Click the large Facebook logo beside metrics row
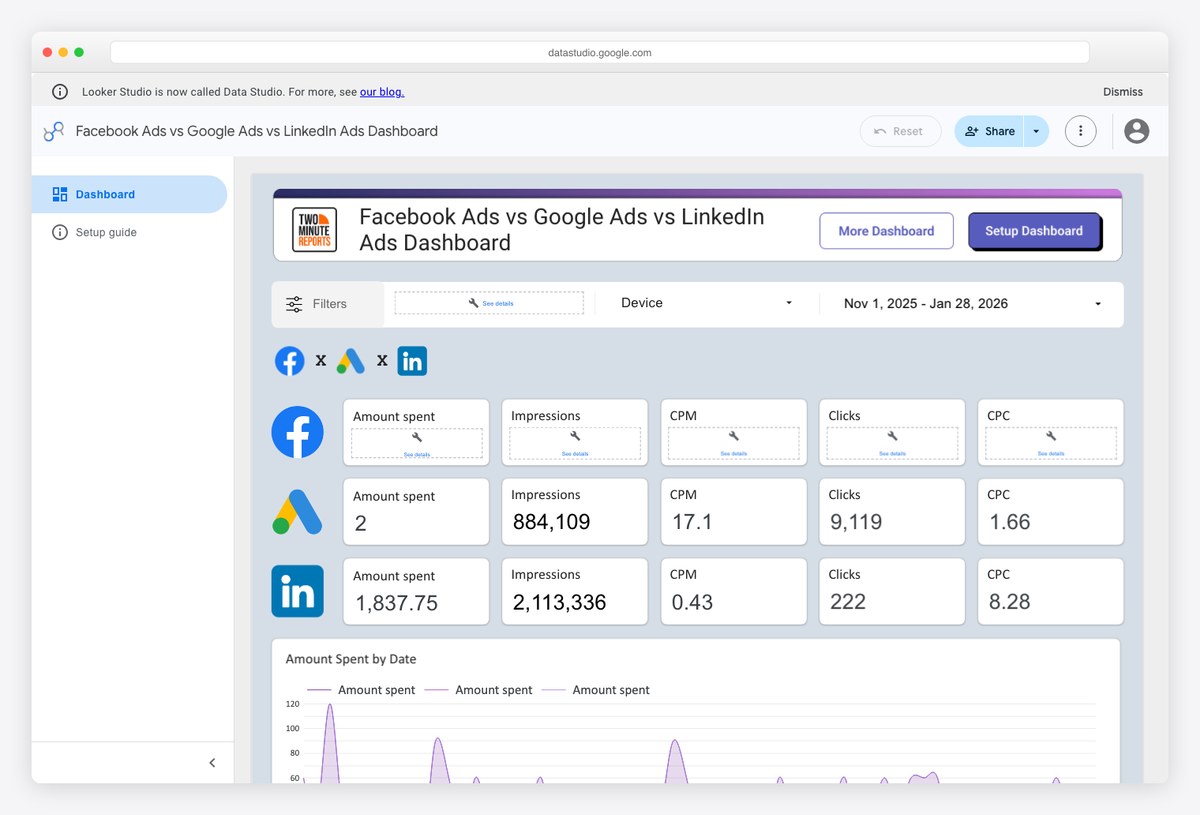Image resolution: width=1200 pixels, height=815 pixels. click(298, 432)
